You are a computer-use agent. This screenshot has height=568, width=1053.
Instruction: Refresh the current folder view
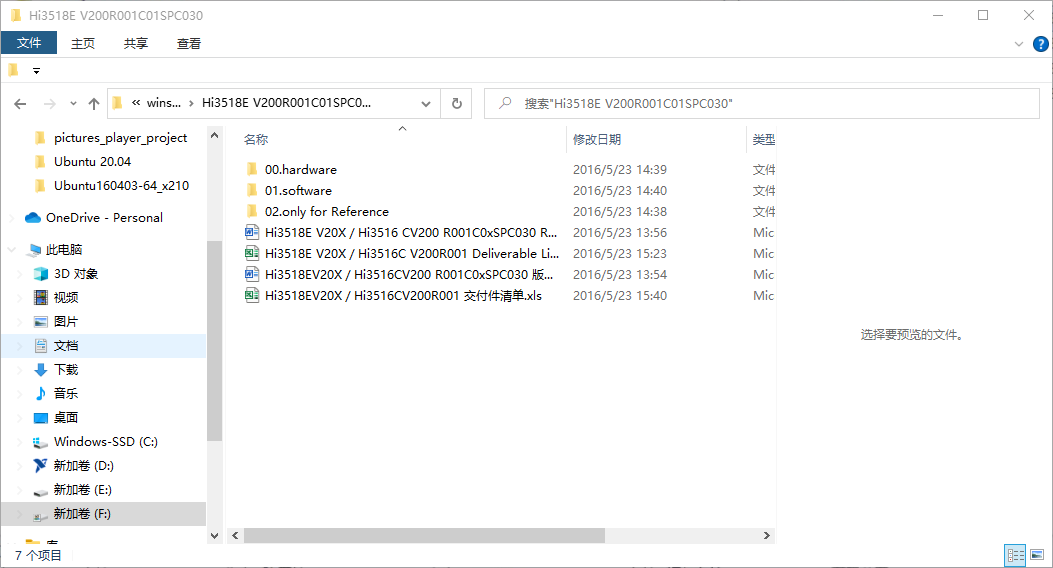(x=457, y=103)
